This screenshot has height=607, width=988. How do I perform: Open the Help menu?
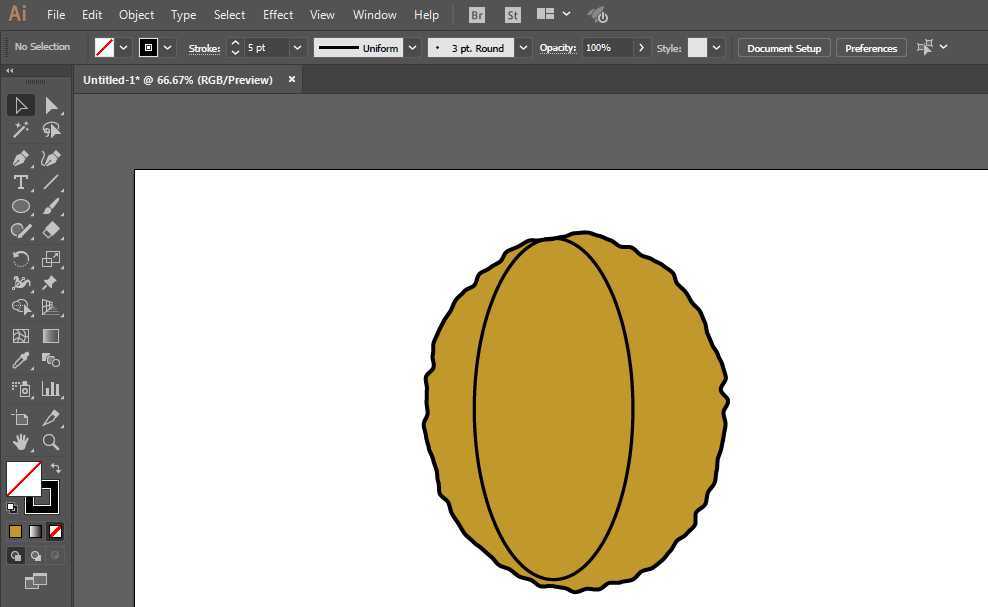426,14
